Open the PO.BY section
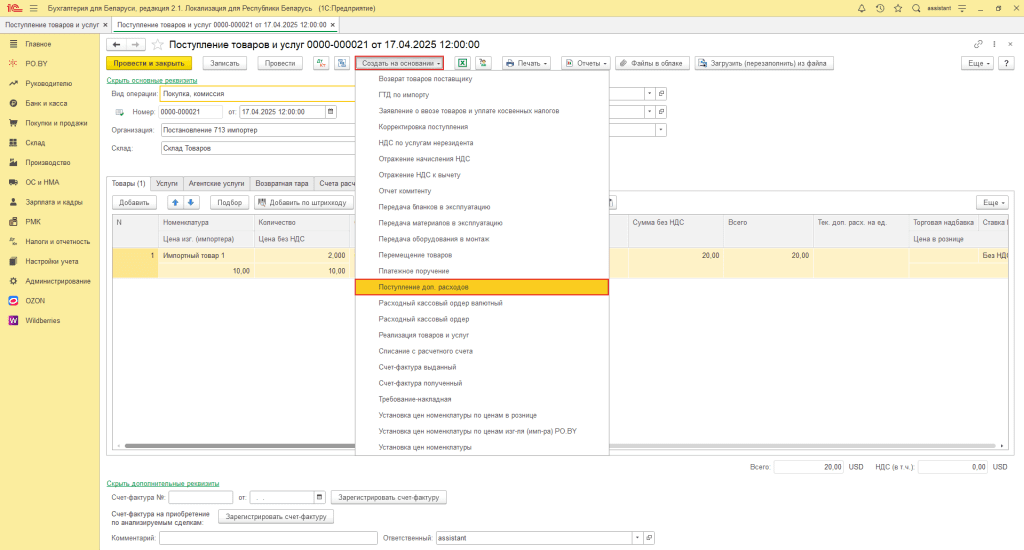This screenshot has width=1024, height=550. (37, 63)
